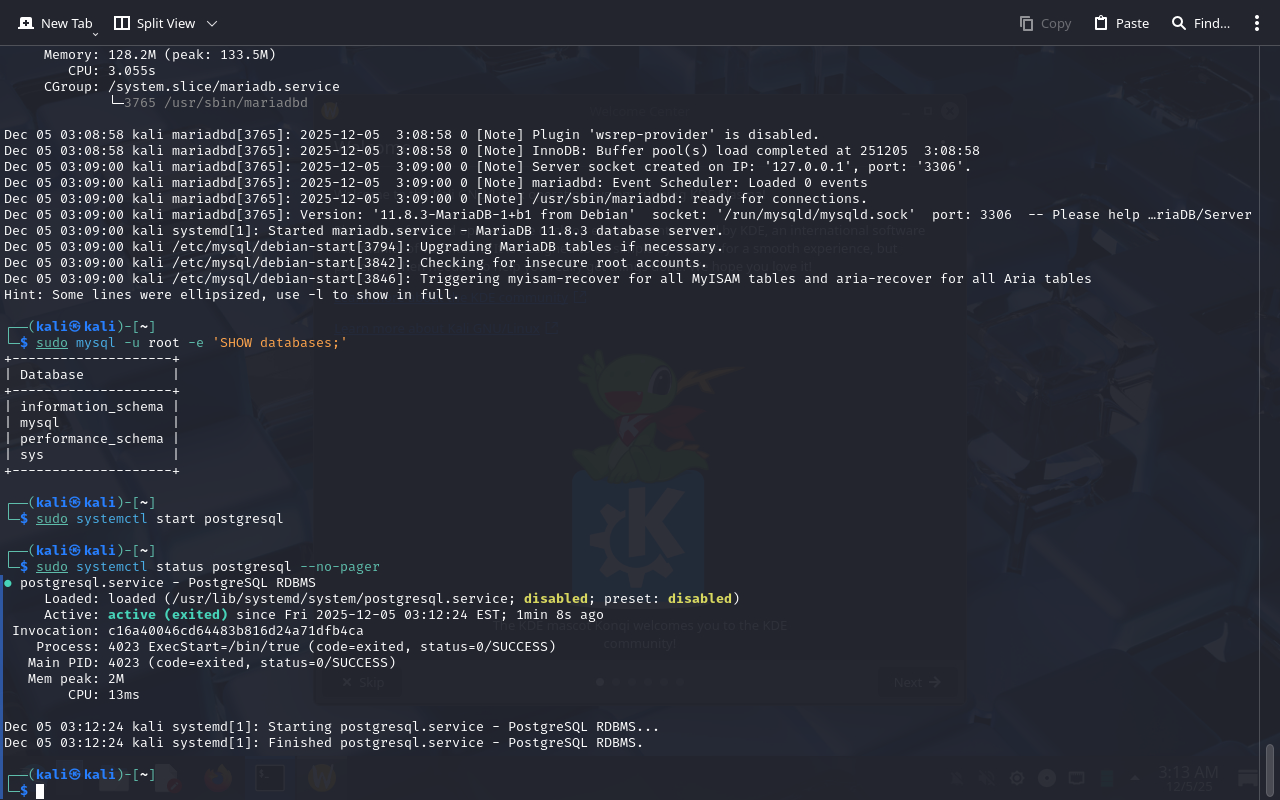Click the green 'active (exited)' status text
This screenshot has width=1280, height=800.
point(168,615)
